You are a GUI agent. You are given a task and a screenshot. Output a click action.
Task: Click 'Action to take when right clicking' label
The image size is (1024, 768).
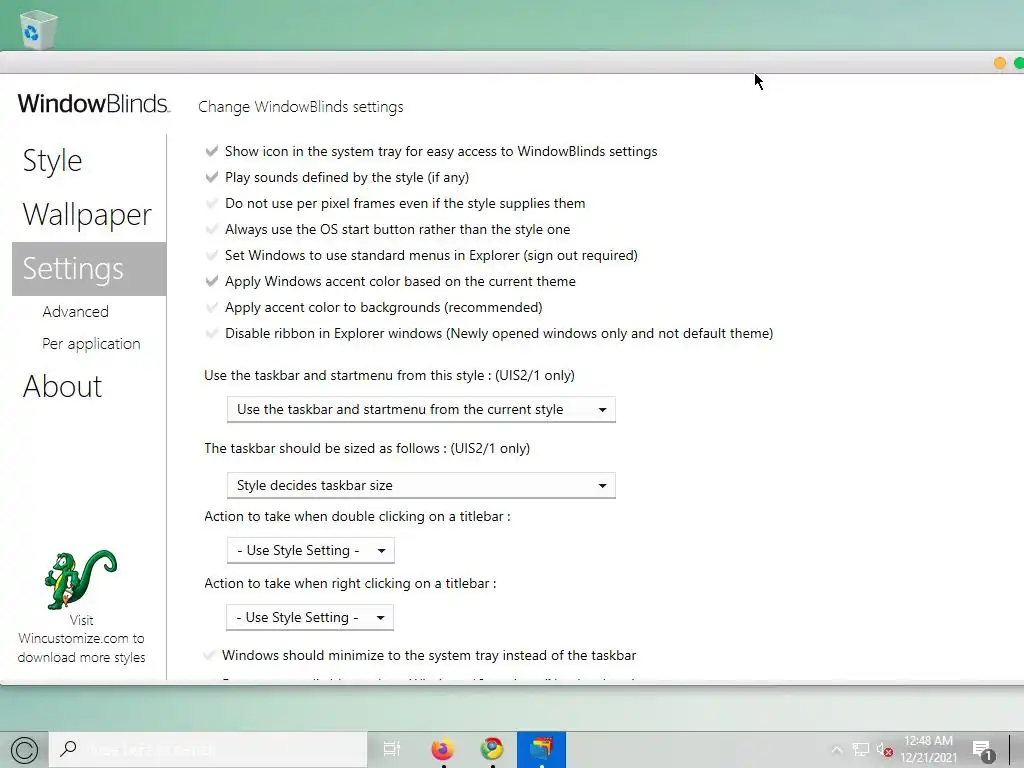click(350, 583)
